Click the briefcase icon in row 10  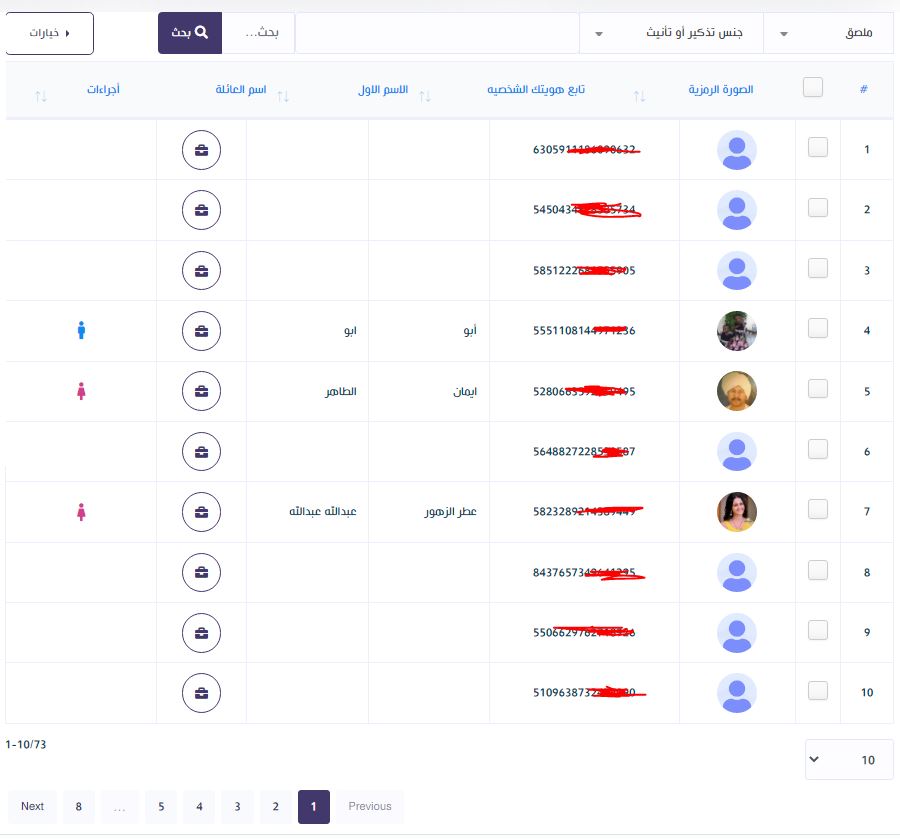coord(201,693)
